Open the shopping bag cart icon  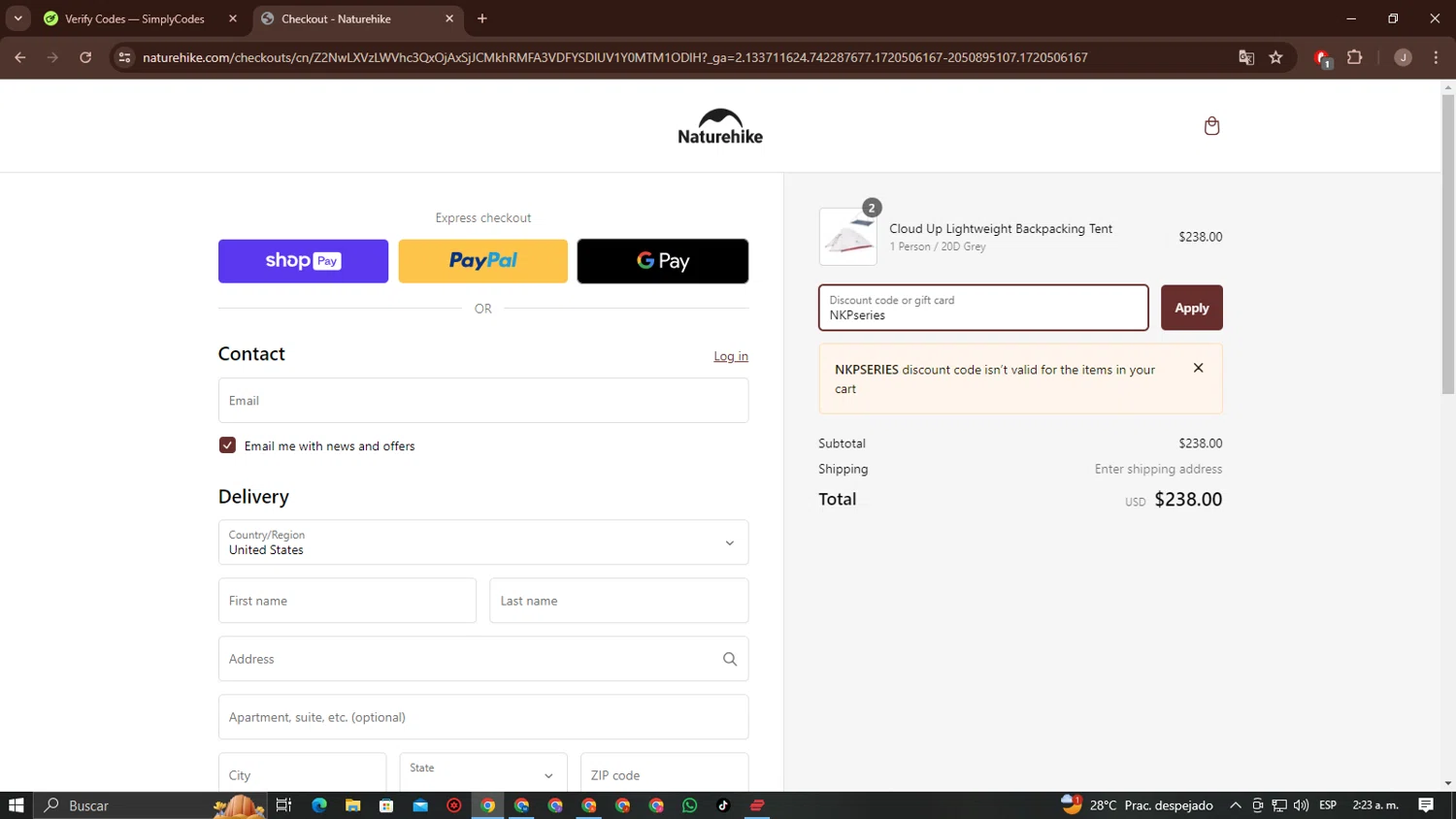point(1211,126)
